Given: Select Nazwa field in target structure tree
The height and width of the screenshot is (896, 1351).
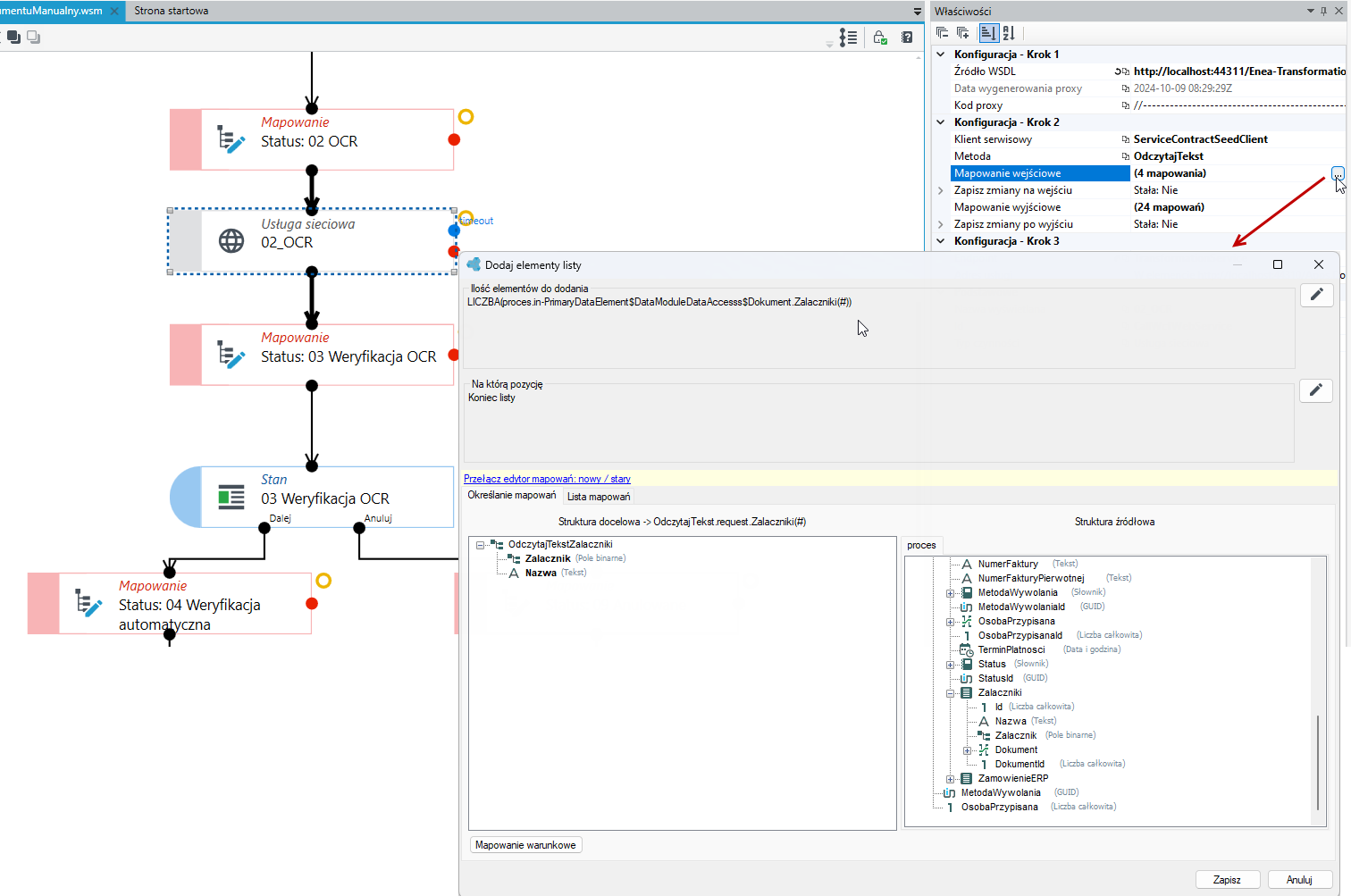Looking at the screenshot, I should click(541, 574).
